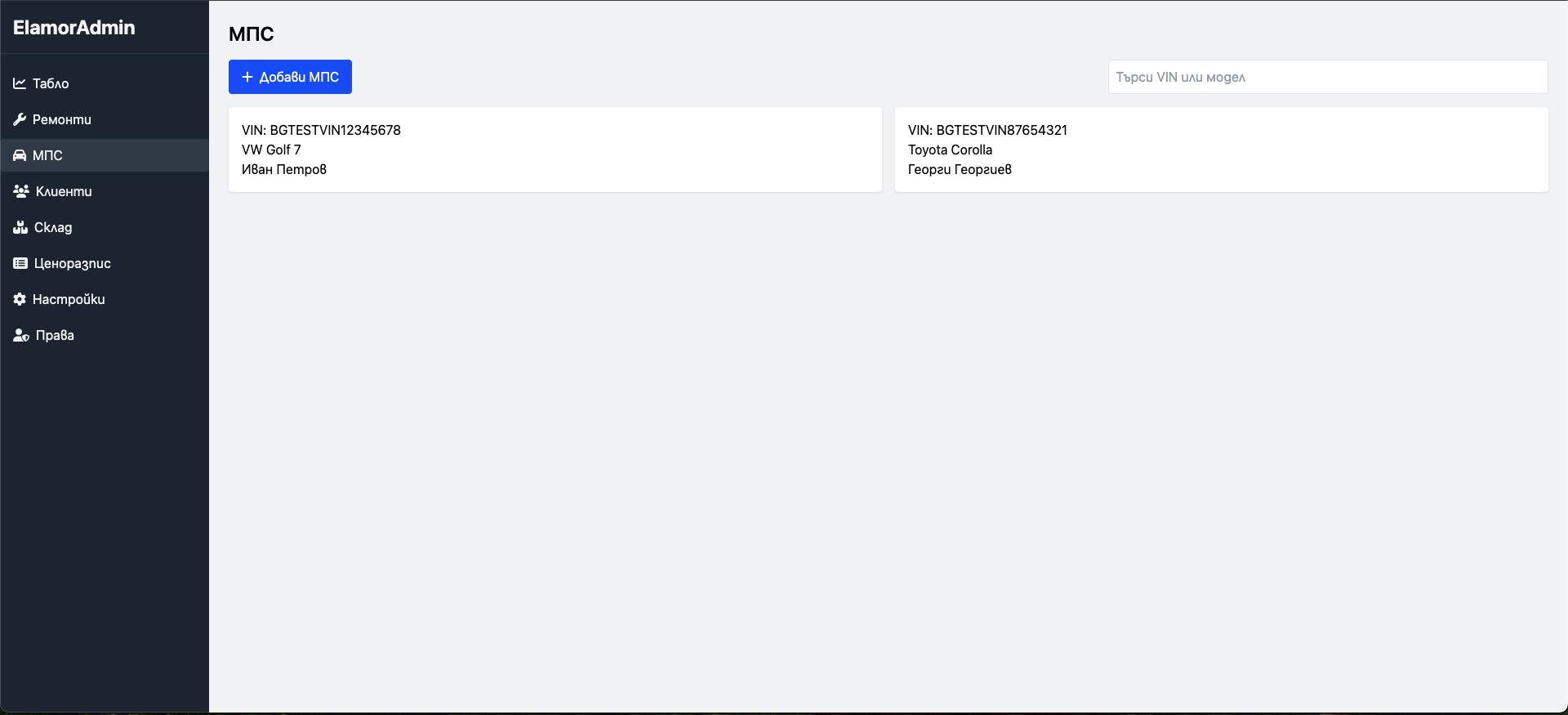Image resolution: width=1568 pixels, height=715 pixels.
Task: Open the Toyota Corolla vehicle card
Action: (x=1221, y=150)
